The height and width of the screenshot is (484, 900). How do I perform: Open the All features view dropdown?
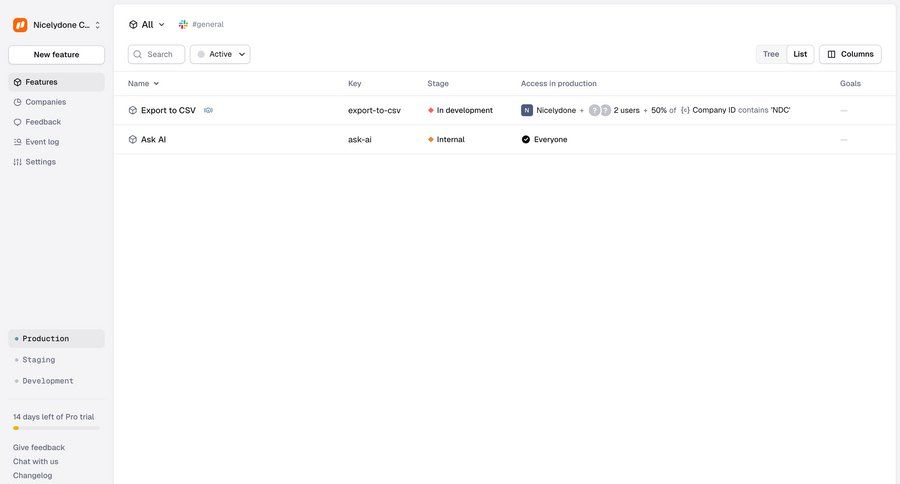pyautogui.click(x=147, y=25)
